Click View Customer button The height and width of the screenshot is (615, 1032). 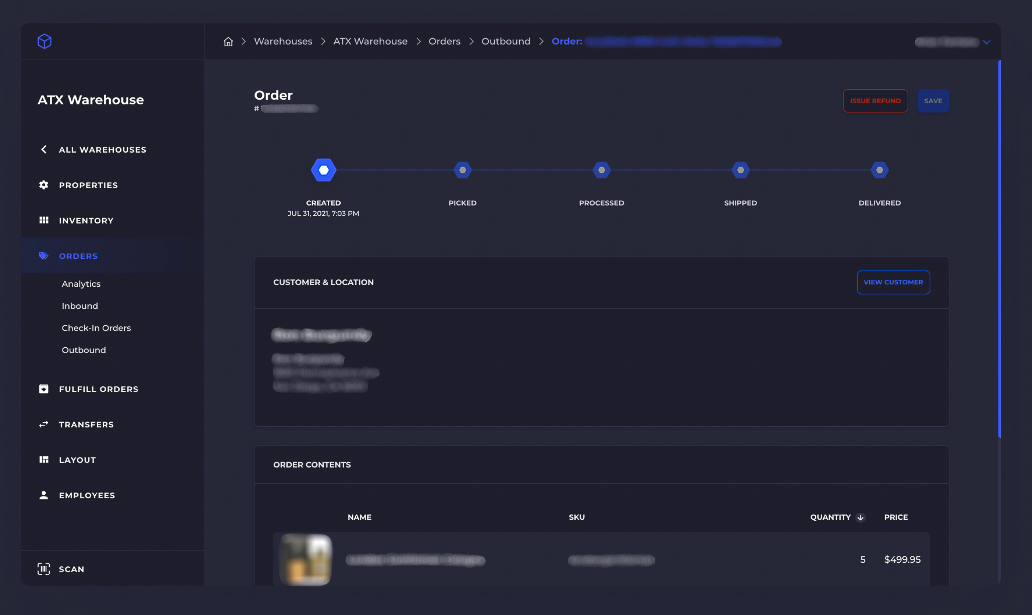tap(893, 282)
